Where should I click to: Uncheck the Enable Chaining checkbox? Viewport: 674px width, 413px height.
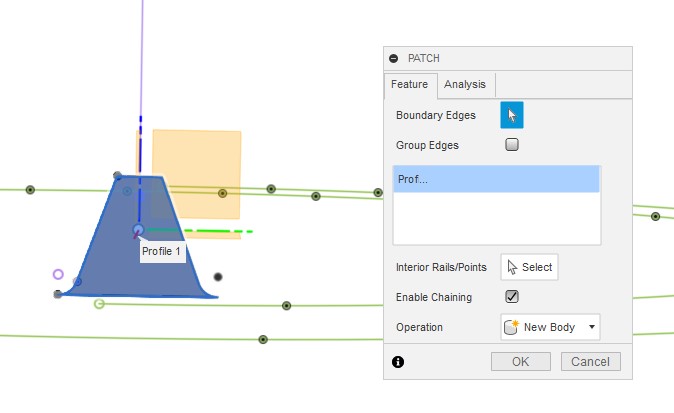pyautogui.click(x=512, y=297)
